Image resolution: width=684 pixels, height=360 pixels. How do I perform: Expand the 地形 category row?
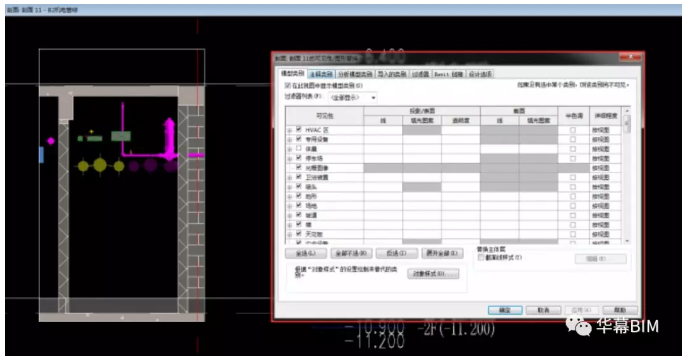(290, 196)
